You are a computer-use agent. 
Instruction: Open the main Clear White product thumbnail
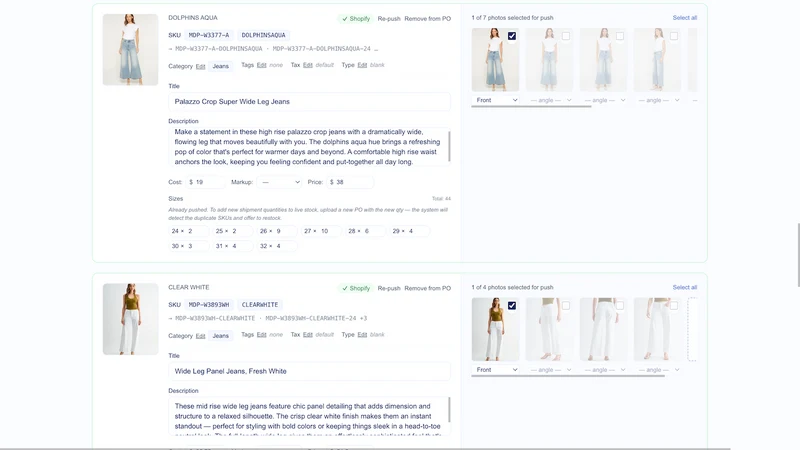click(x=131, y=319)
